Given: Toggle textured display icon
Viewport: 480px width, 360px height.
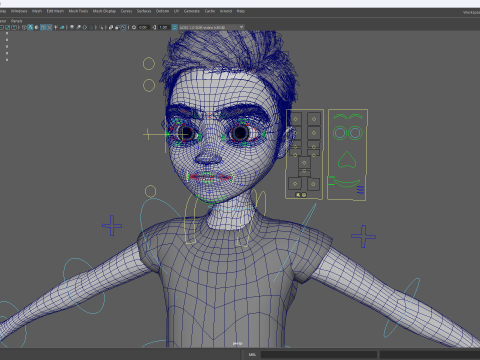Looking at the screenshot, I should (49, 27).
